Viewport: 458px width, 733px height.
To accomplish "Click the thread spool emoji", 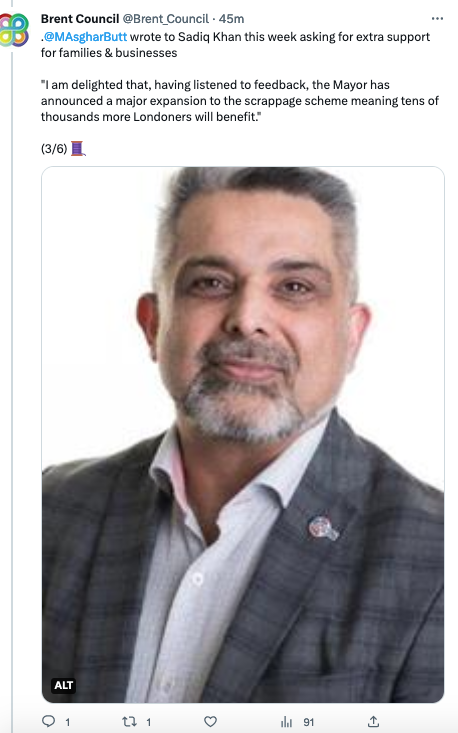I will click(x=78, y=149).
